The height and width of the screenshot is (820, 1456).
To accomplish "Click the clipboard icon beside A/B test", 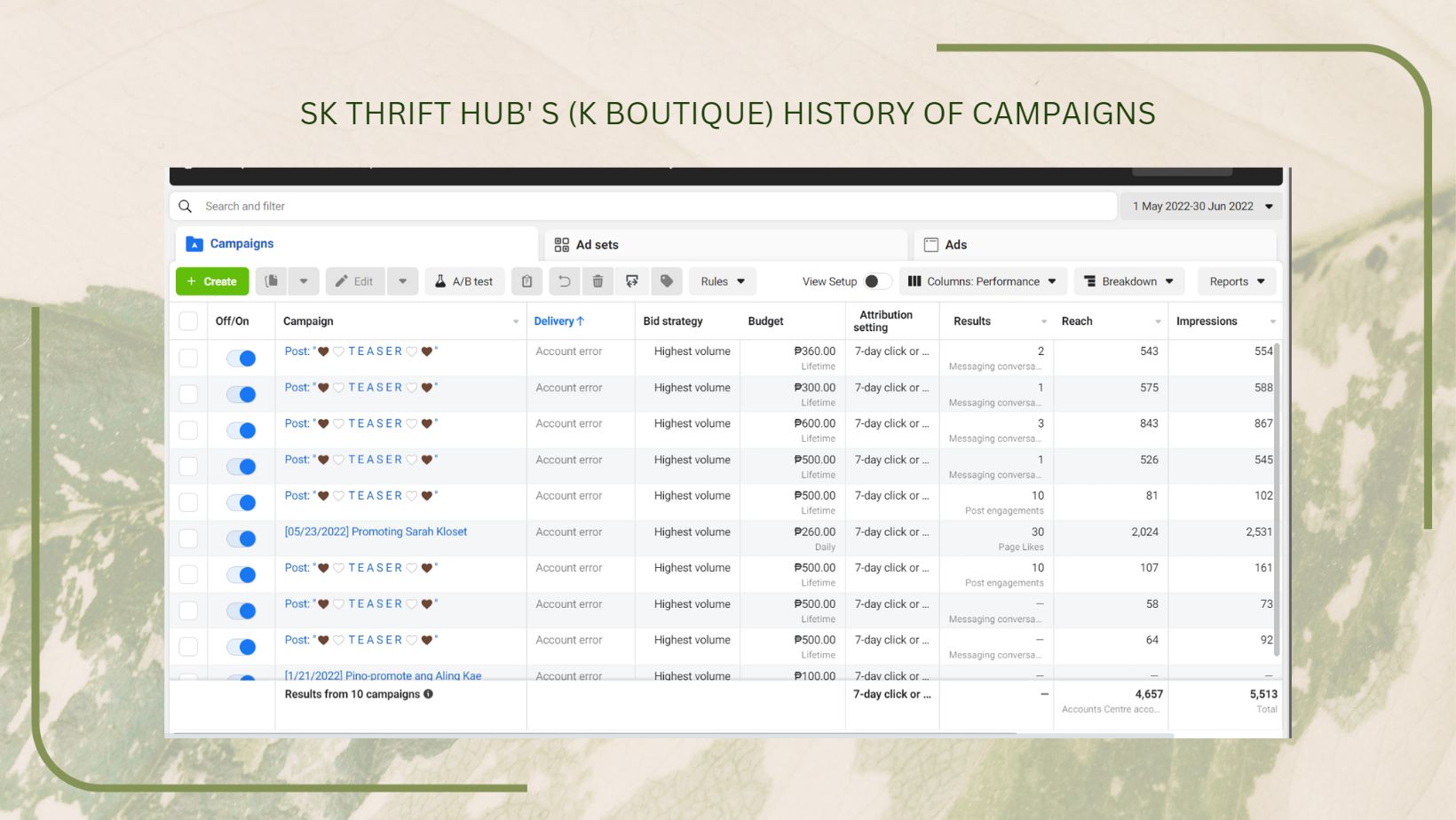I will pos(526,281).
